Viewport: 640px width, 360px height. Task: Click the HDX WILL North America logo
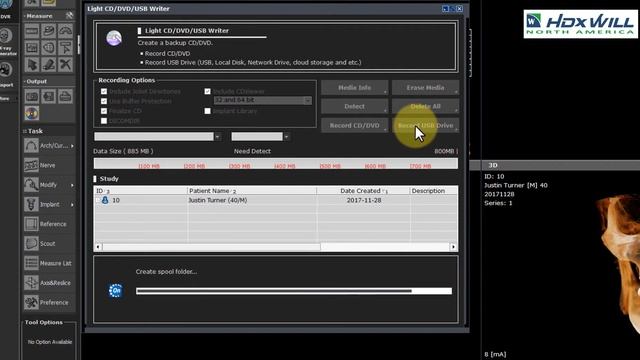click(580, 24)
